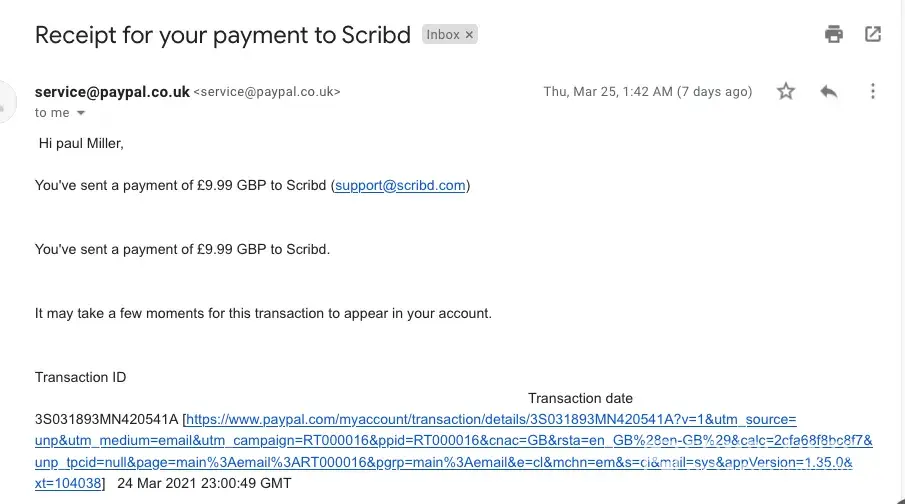Click the transaction ID 3S031893MN420541A text

[106, 420]
